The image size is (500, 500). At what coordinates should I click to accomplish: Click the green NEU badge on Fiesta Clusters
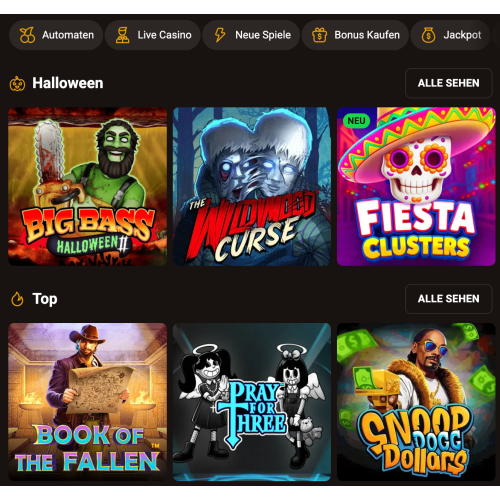click(356, 121)
